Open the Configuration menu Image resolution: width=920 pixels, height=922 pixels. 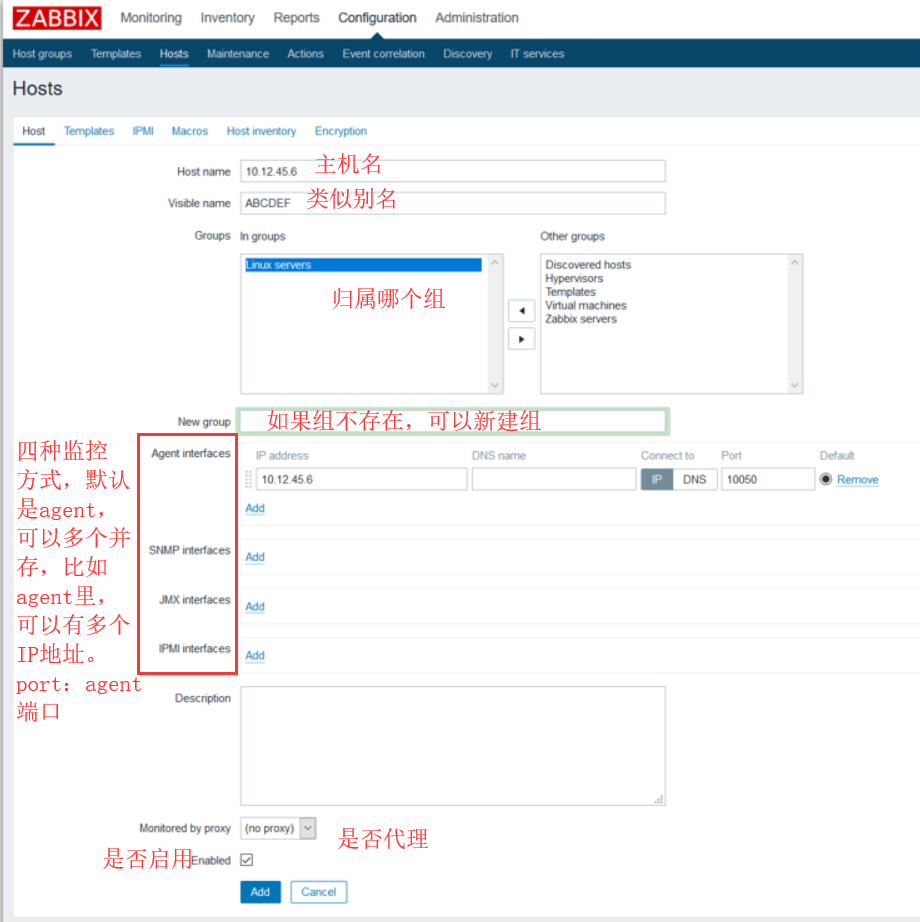point(377,18)
